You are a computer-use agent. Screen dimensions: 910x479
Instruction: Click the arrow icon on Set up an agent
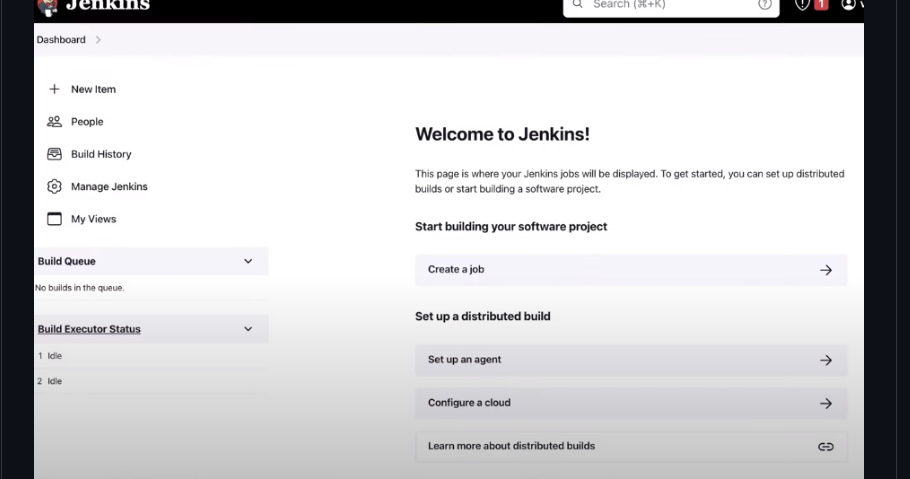coord(826,360)
